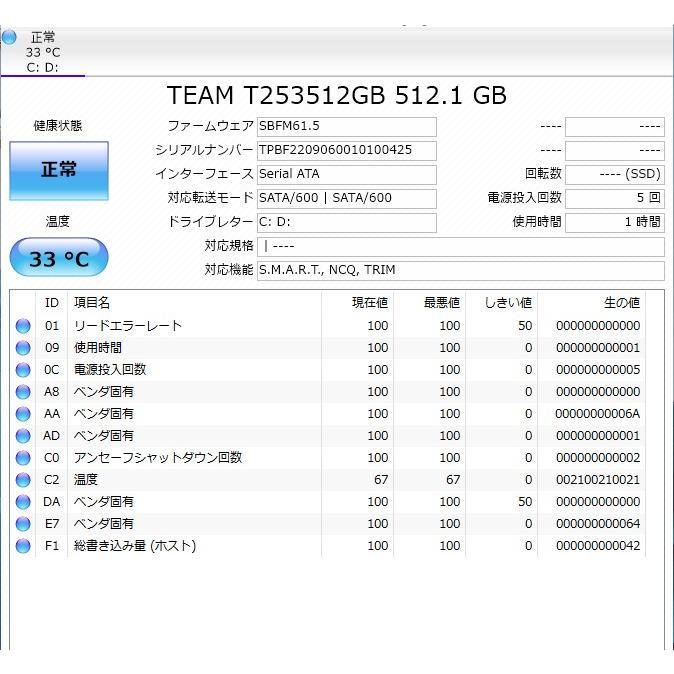Click the 対応機能 S.M.A.R.T., NCQ, TRIM field
The image size is (674, 674).
[x=460, y=271]
